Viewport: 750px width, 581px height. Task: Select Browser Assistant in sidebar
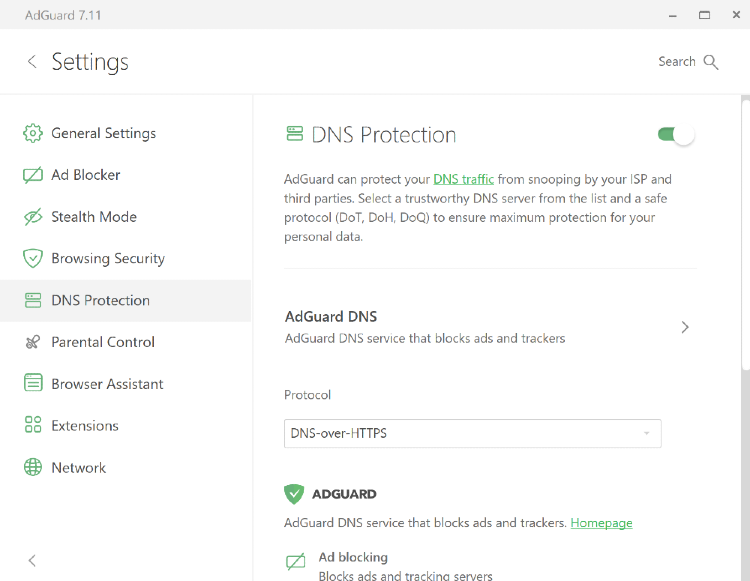coord(125,384)
